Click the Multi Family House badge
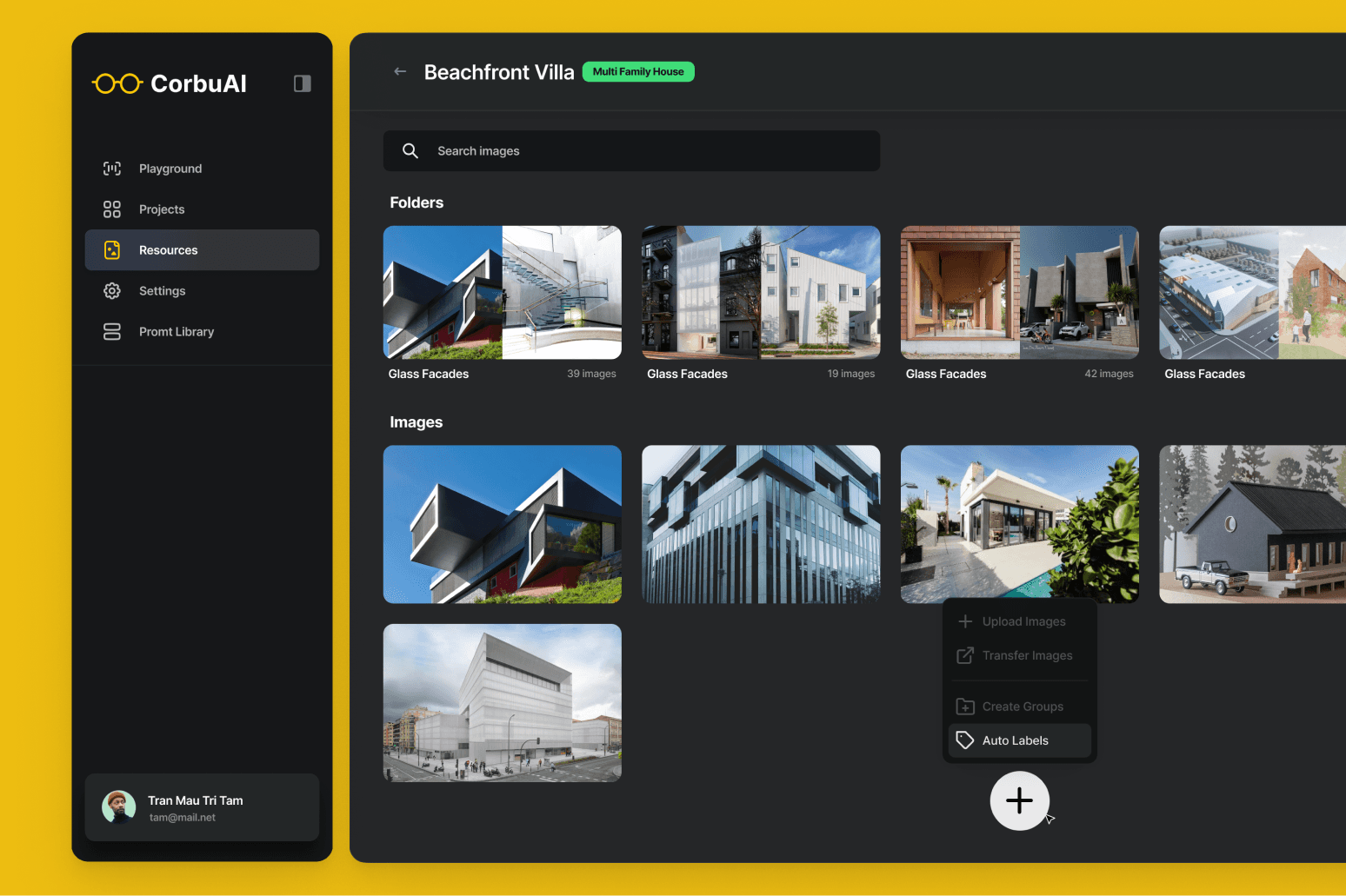The width and height of the screenshot is (1346, 896). [637, 71]
